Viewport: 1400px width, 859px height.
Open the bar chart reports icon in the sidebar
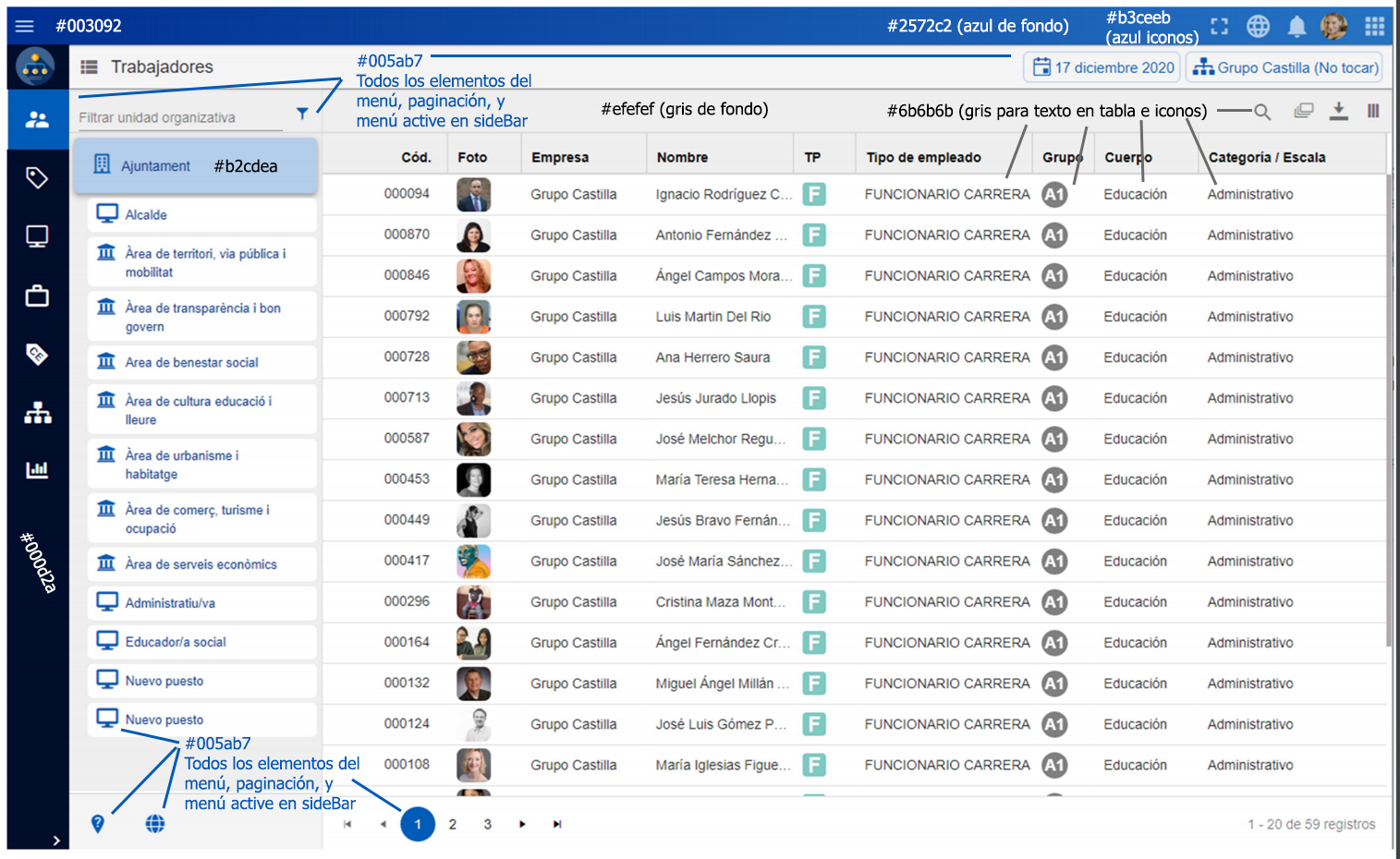37,470
